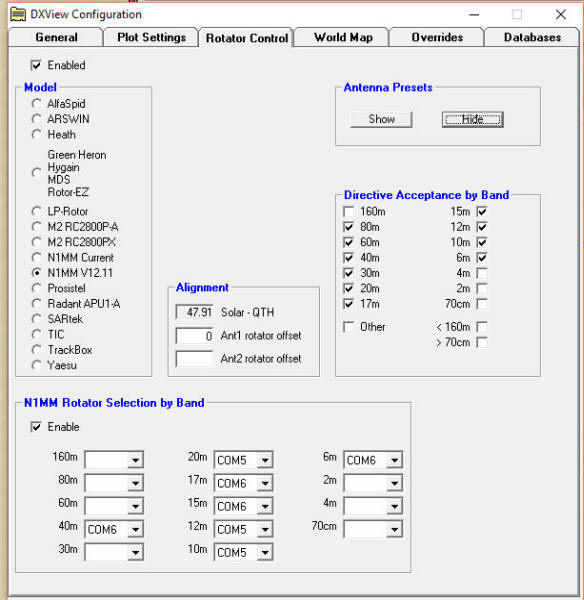Viewport: 584px width, 600px height.
Task: Select N1MM V12.11 model
Action: click(36, 273)
